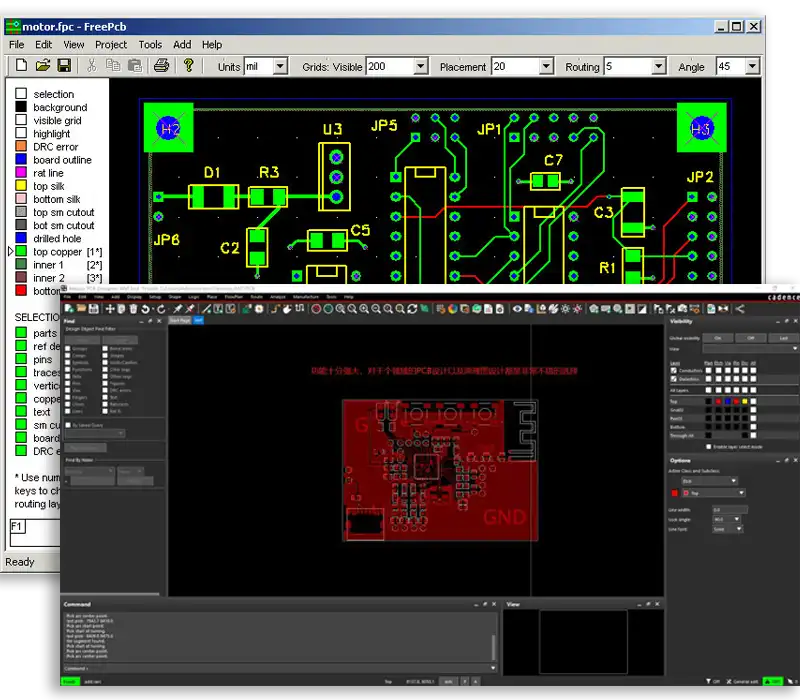Click the green circle icon in Cadence toolbar

[x=328, y=309]
